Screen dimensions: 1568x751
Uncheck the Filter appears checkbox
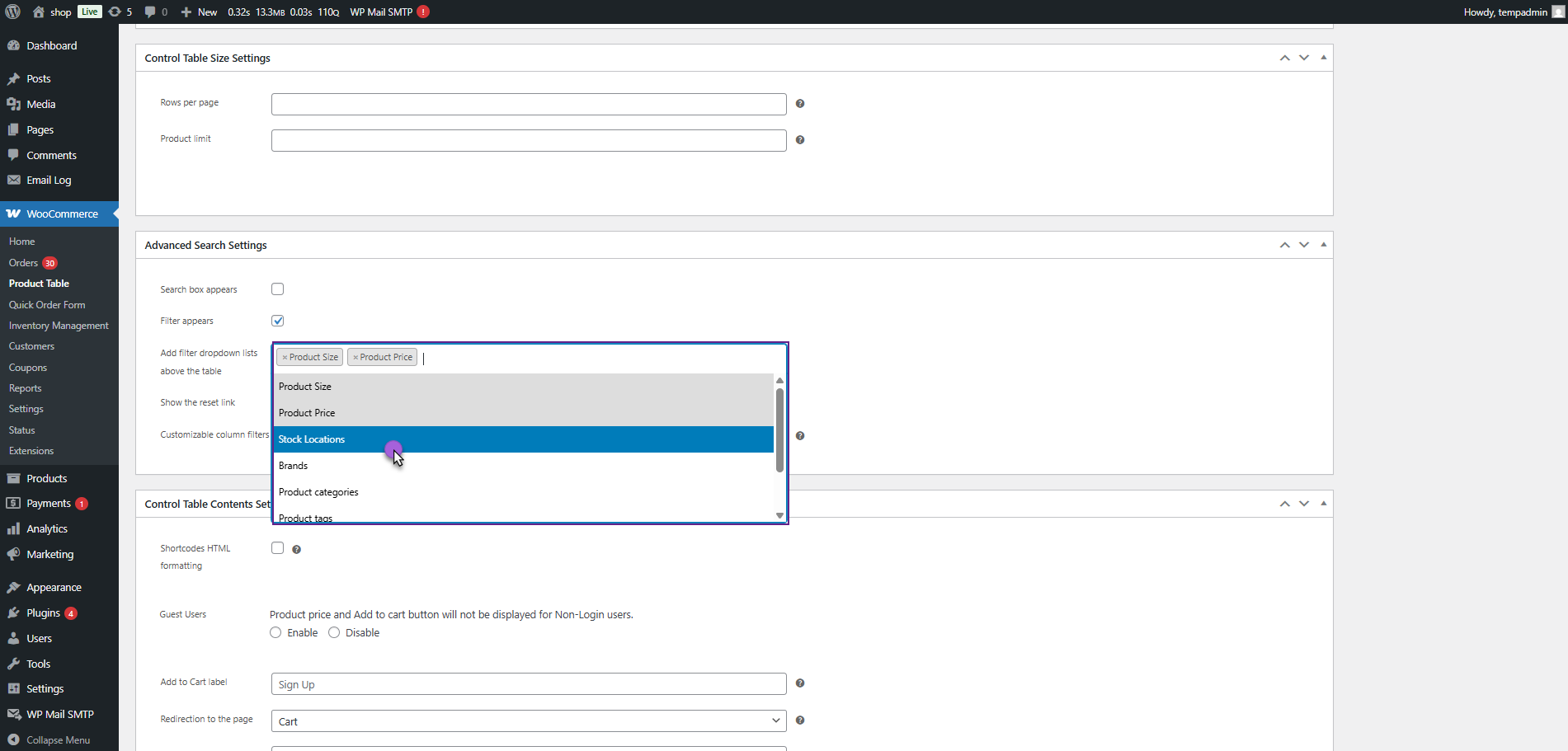(277, 321)
